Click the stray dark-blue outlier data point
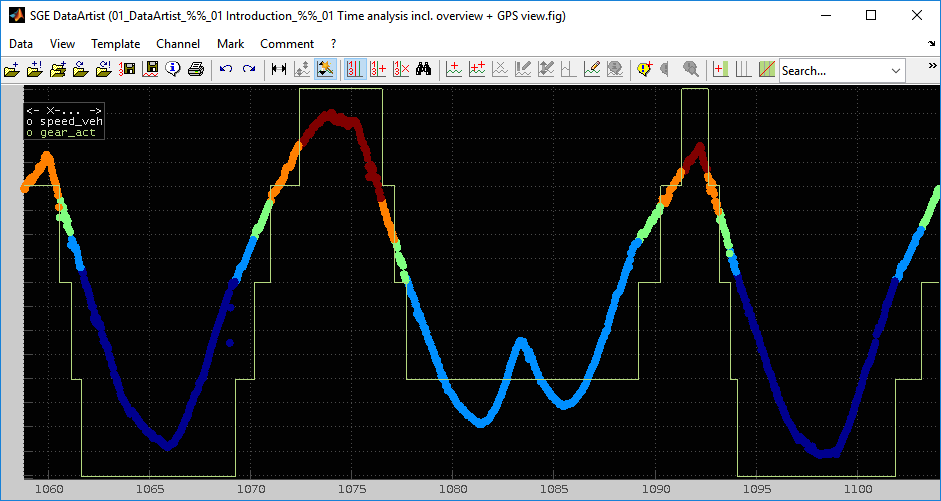 [230, 343]
